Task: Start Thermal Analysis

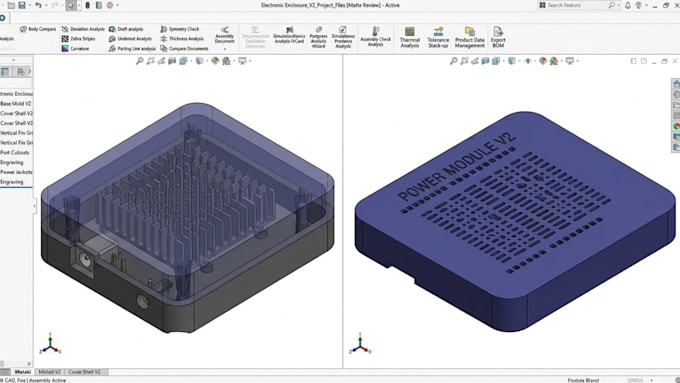Action: pos(410,37)
